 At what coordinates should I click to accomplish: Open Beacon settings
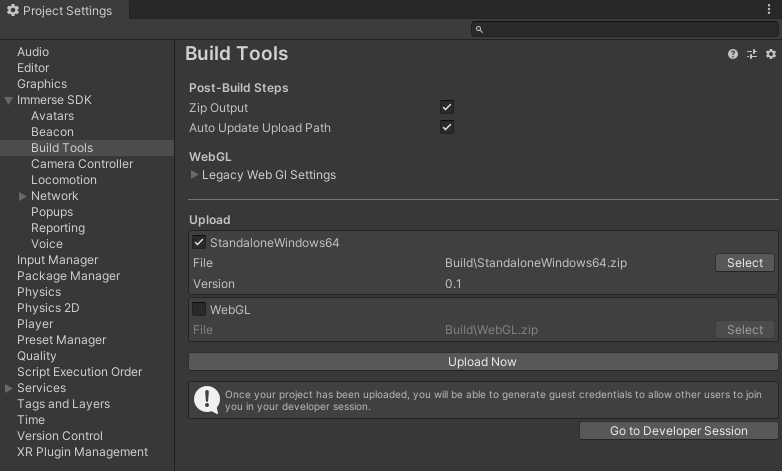pos(52,132)
